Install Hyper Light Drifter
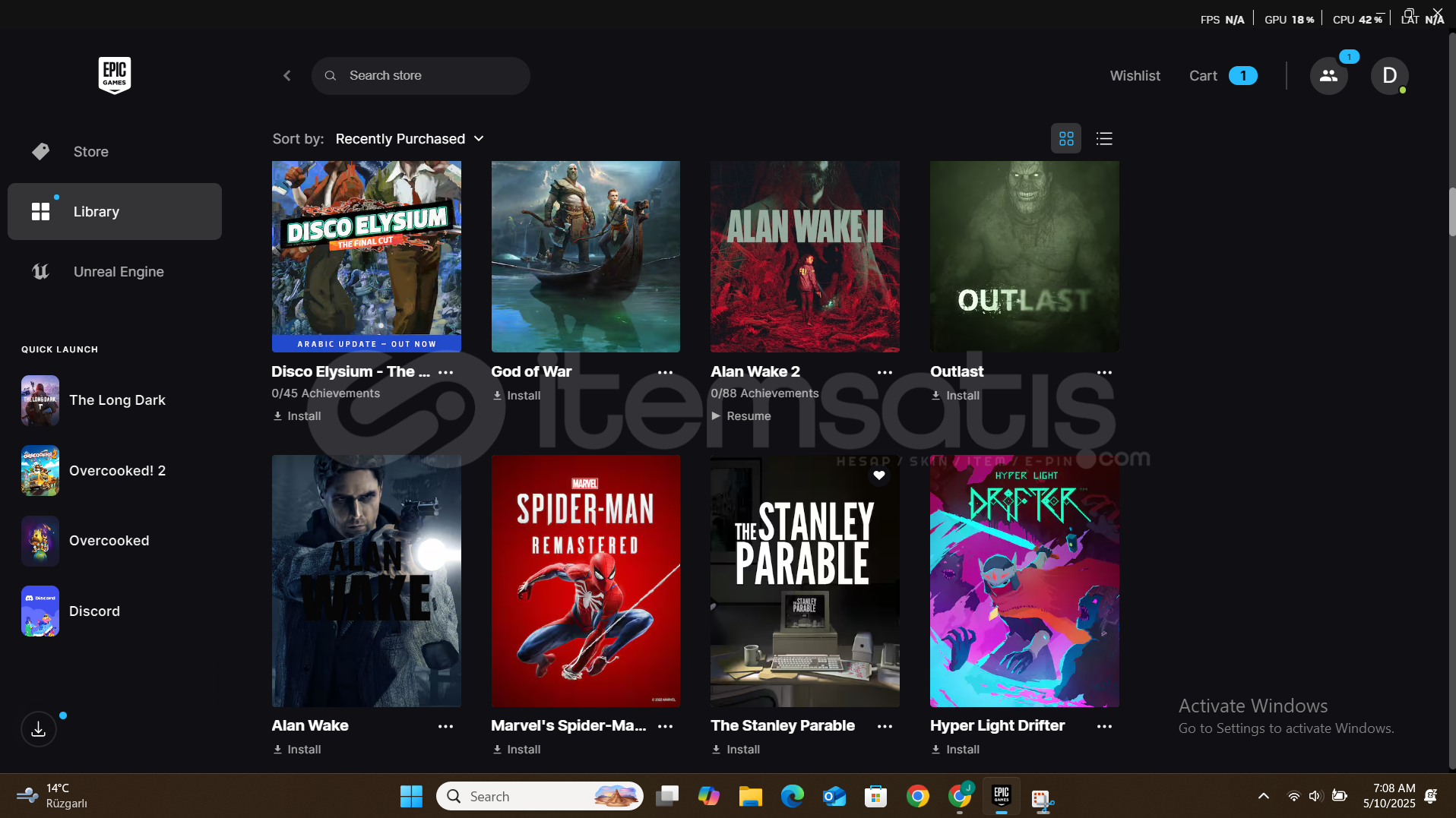Viewport: 1456px width, 818px height. tap(955, 750)
